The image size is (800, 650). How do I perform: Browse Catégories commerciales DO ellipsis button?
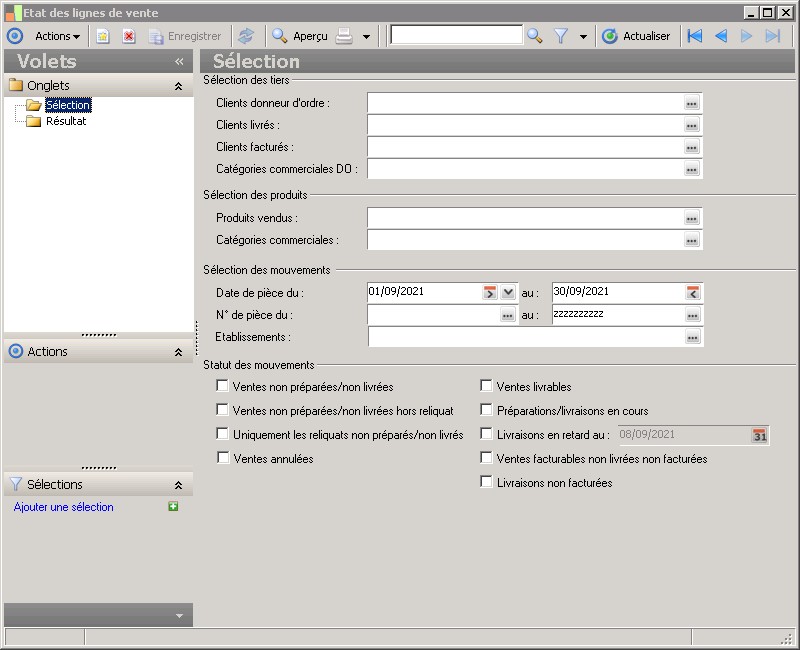coord(691,169)
